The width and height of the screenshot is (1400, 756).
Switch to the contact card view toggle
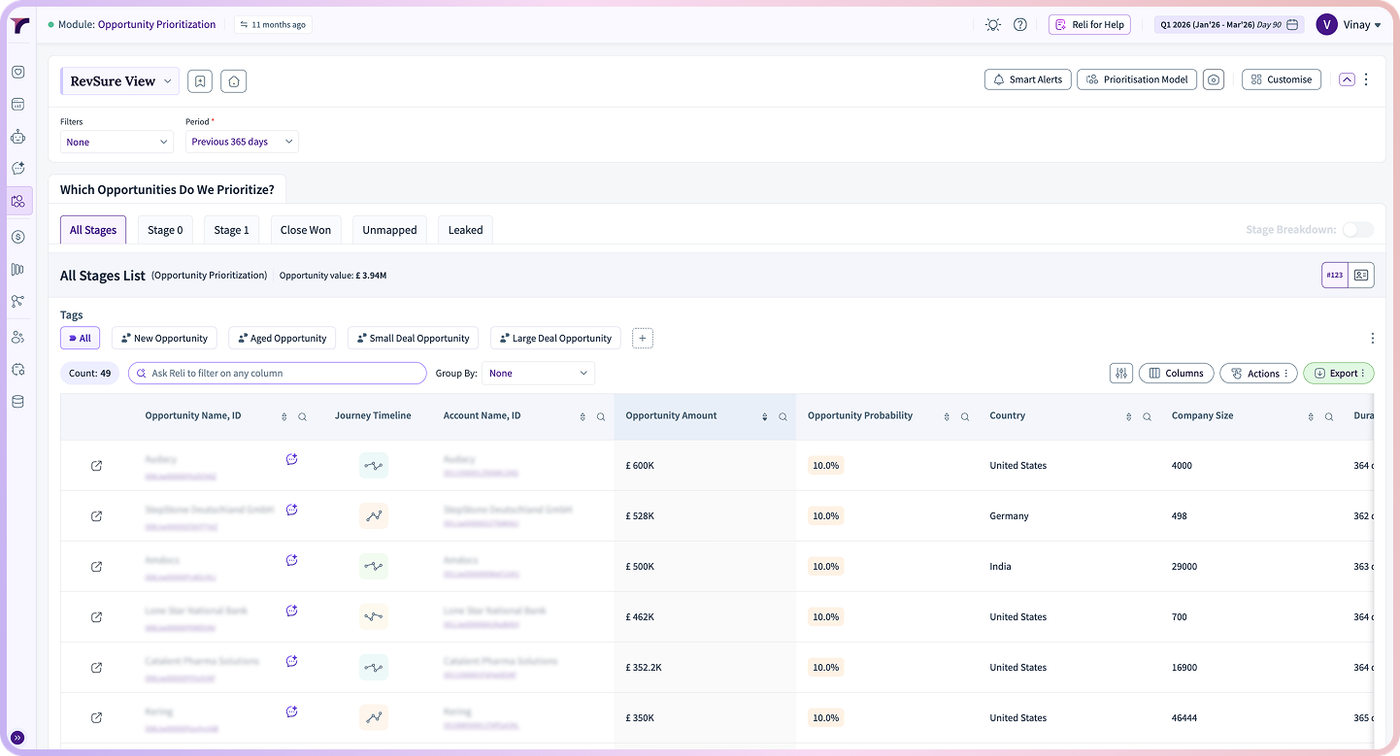(x=1361, y=275)
